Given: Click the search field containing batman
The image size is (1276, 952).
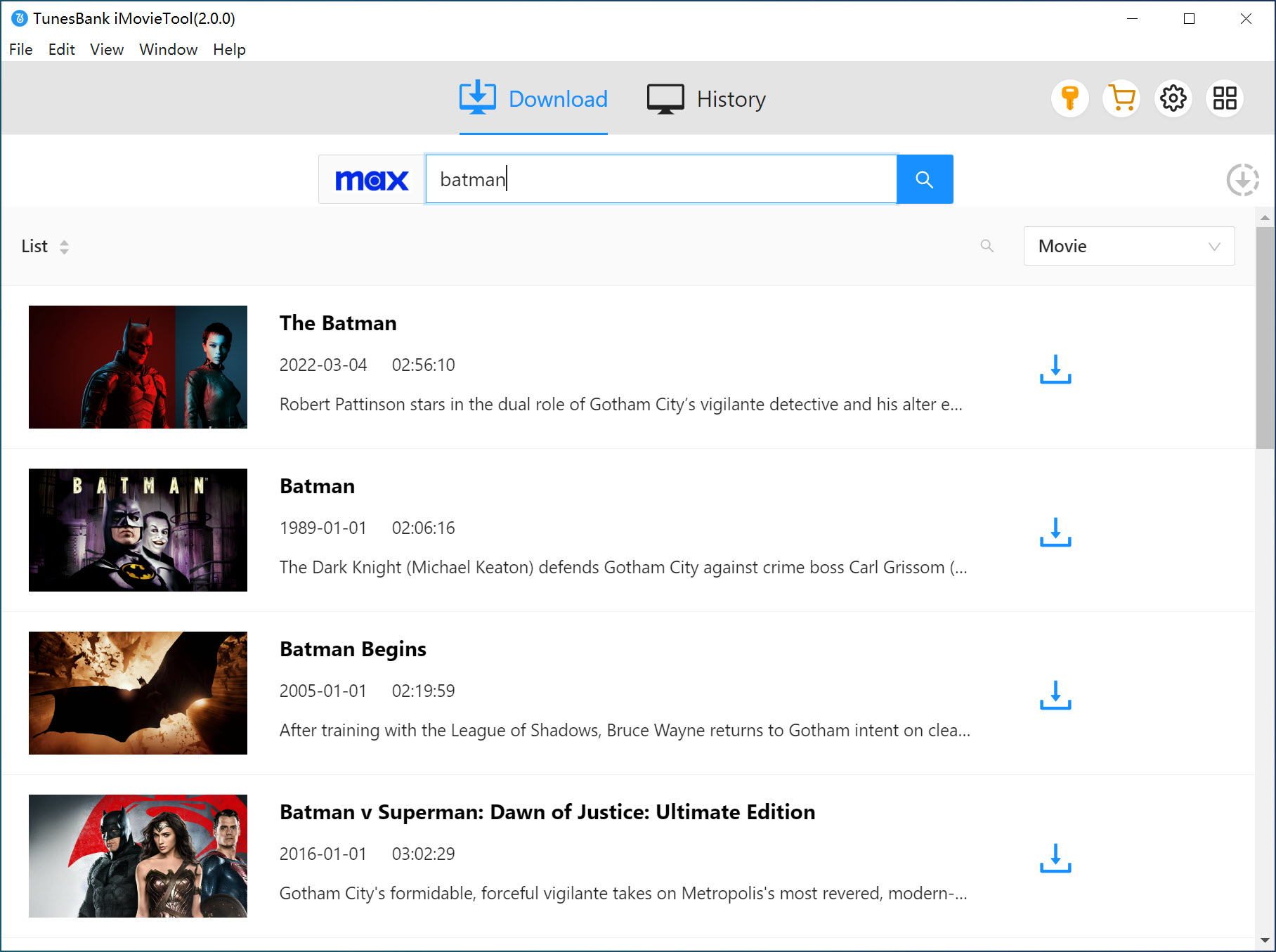Looking at the screenshot, I should [x=661, y=179].
